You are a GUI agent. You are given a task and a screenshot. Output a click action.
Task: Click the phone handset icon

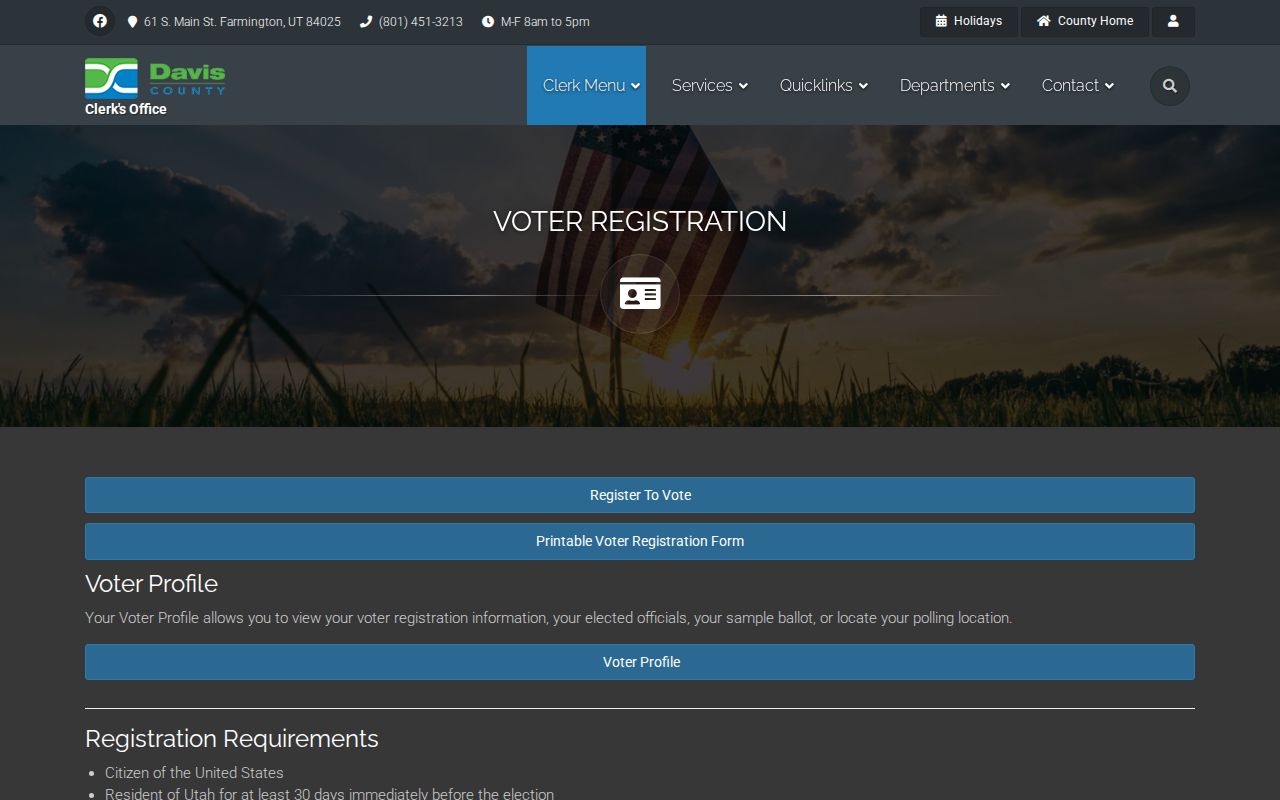pyautogui.click(x=366, y=22)
